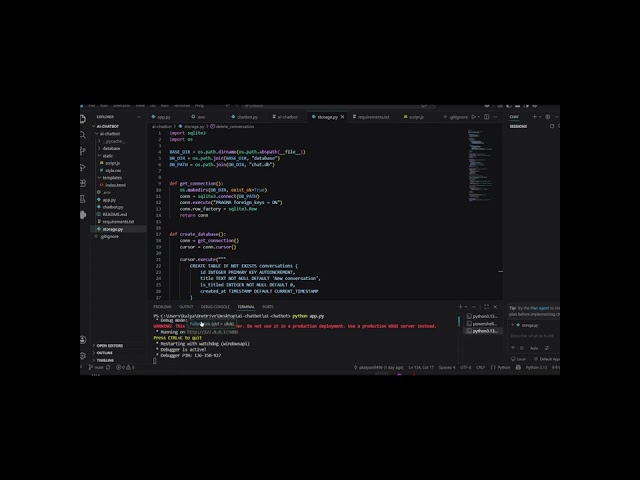Viewport: 640px width, 480px height.
Task: Click the main branch status bar item
Action: coord(96,367)
